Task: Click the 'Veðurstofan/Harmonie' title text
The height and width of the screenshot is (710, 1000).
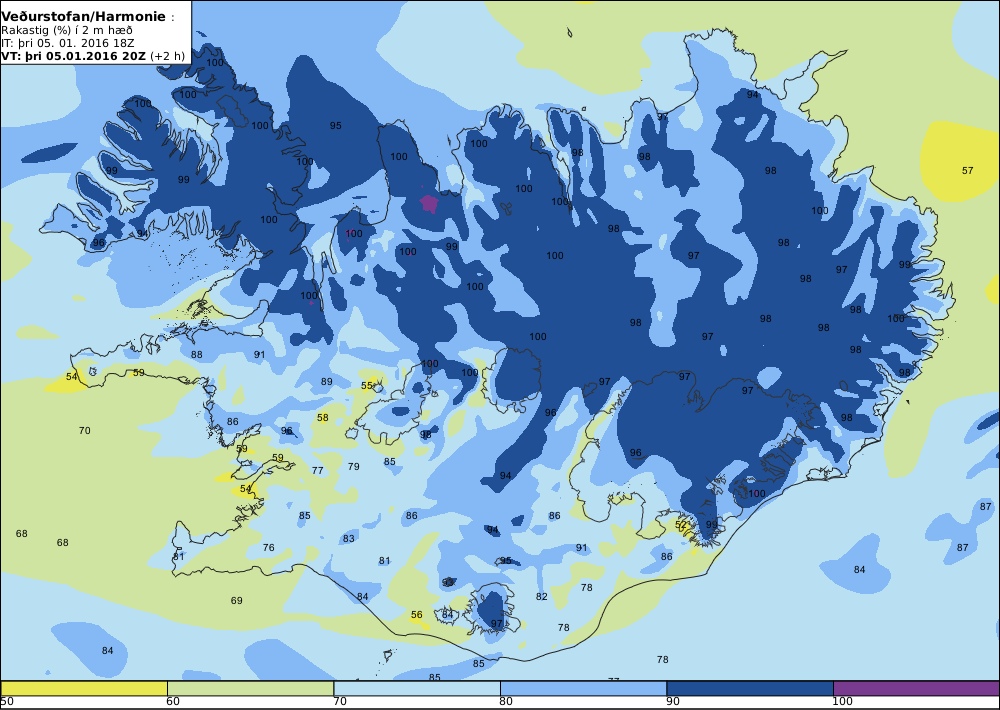Action: click(84, 17)
